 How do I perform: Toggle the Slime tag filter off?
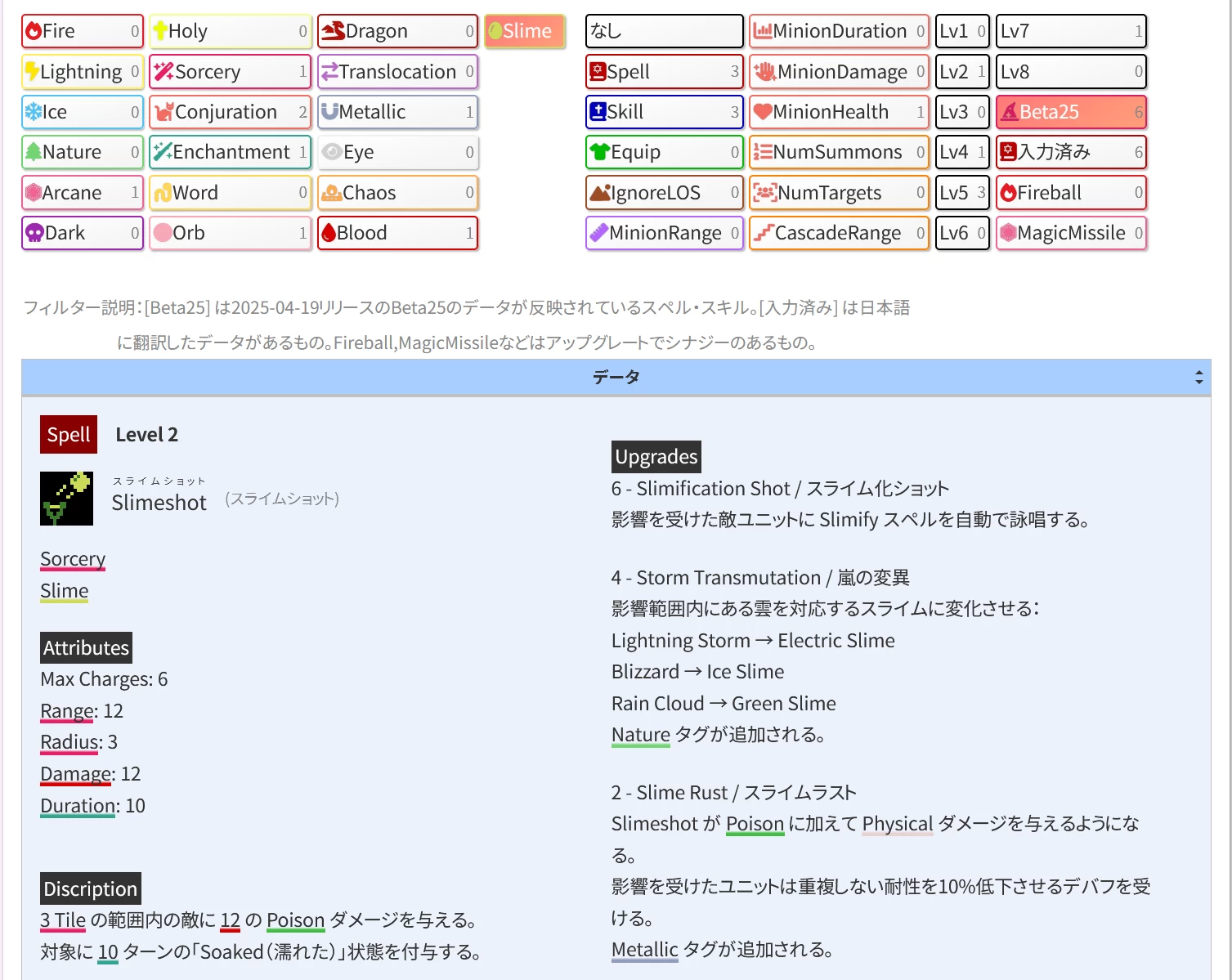click(525, 31)
